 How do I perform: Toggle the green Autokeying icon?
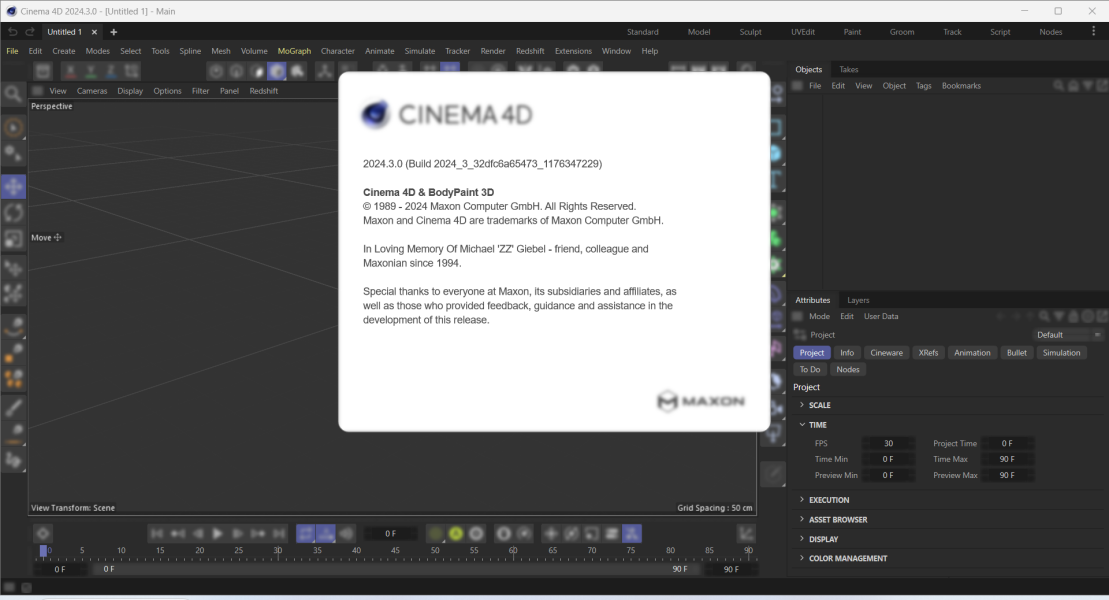coord(456,533)
